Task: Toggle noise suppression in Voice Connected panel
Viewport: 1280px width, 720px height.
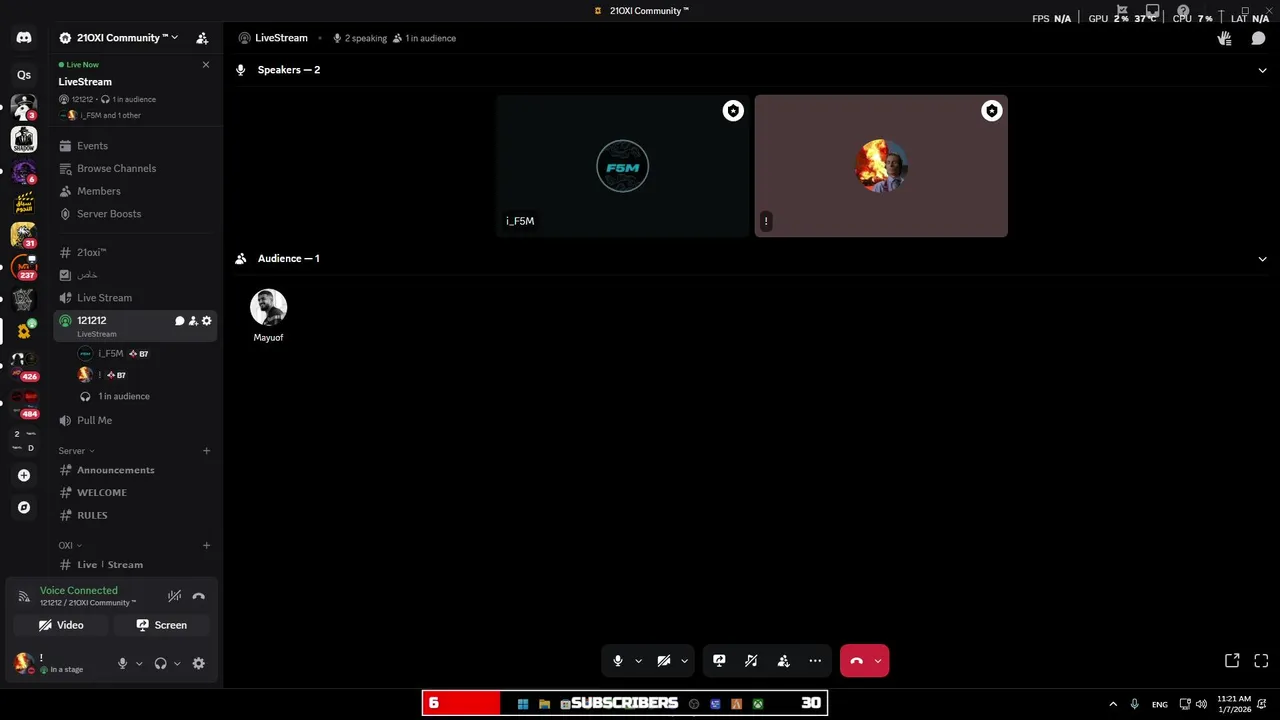Action: (174, 596)
